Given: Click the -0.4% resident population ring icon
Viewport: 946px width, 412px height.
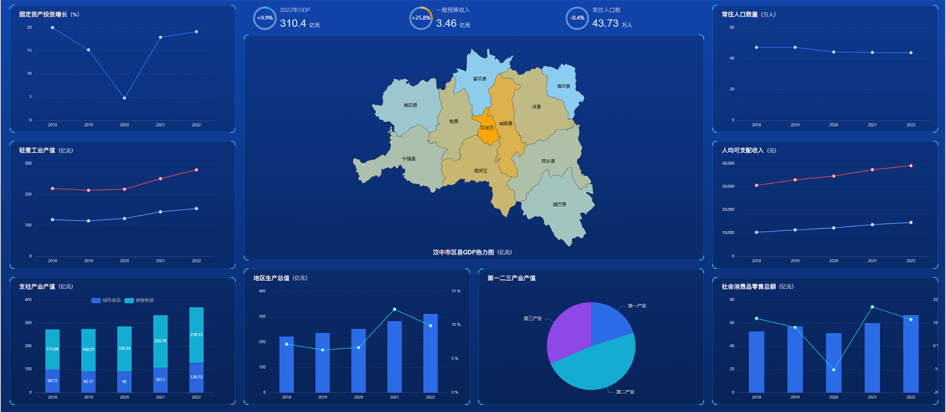Looking at the screenshot, I should [x=577, y=18].
